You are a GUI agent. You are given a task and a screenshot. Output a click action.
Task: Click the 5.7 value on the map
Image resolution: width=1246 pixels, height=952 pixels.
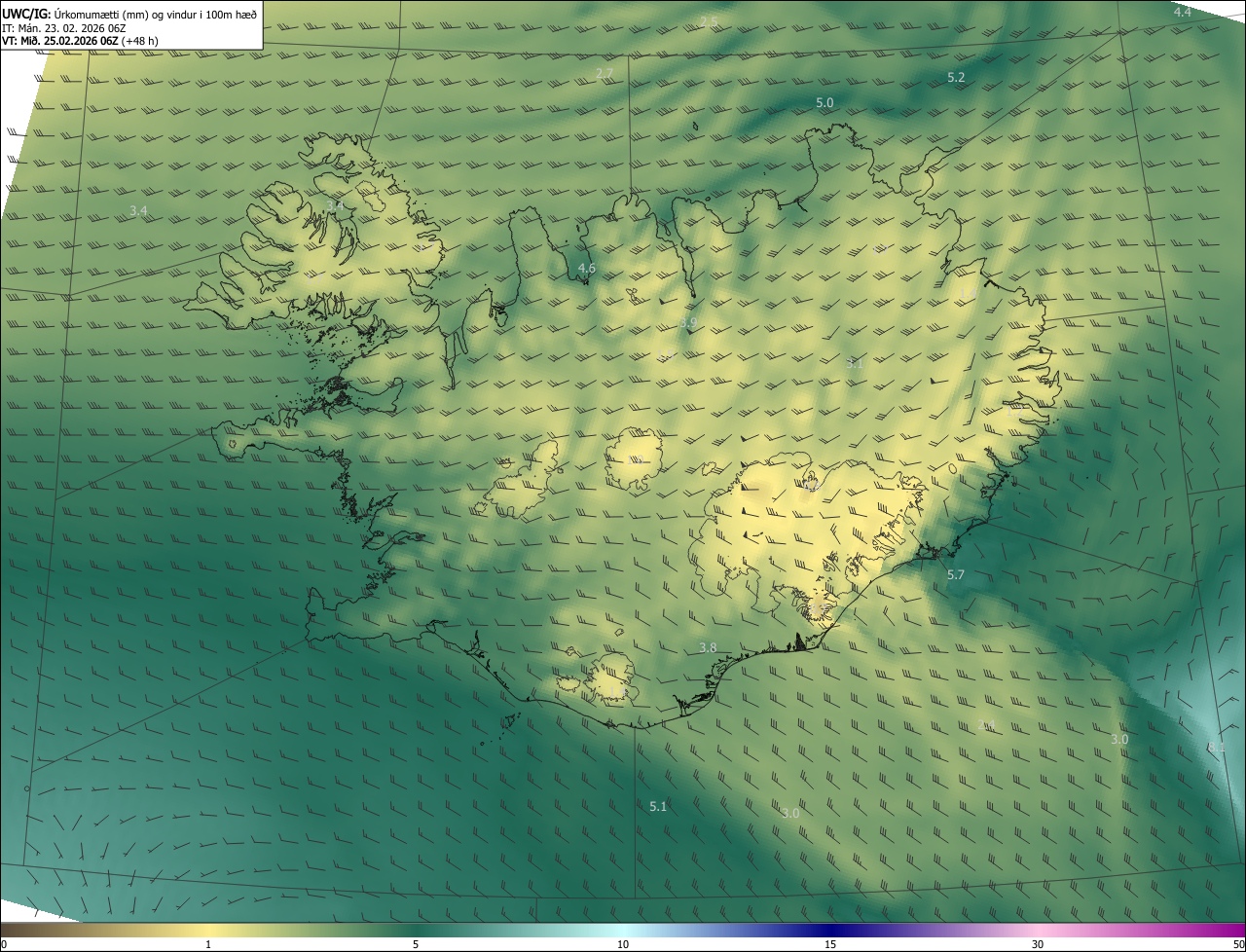click(x=956, y=575)
